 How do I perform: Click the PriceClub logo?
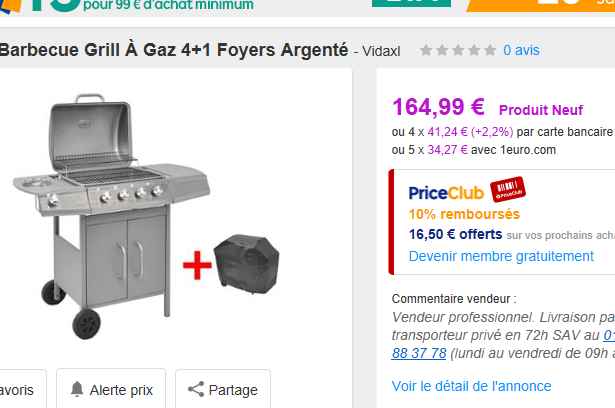[x=446, y=193]
